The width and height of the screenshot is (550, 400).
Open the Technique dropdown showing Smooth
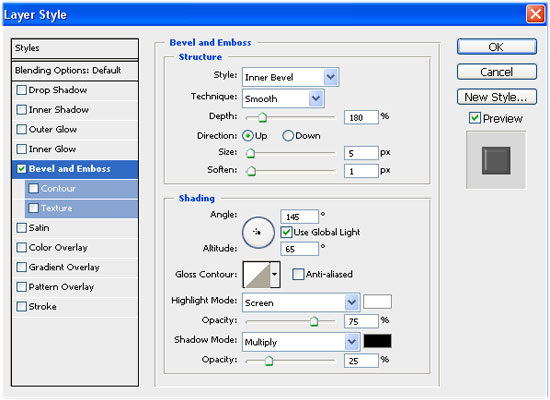coord(283,99)
